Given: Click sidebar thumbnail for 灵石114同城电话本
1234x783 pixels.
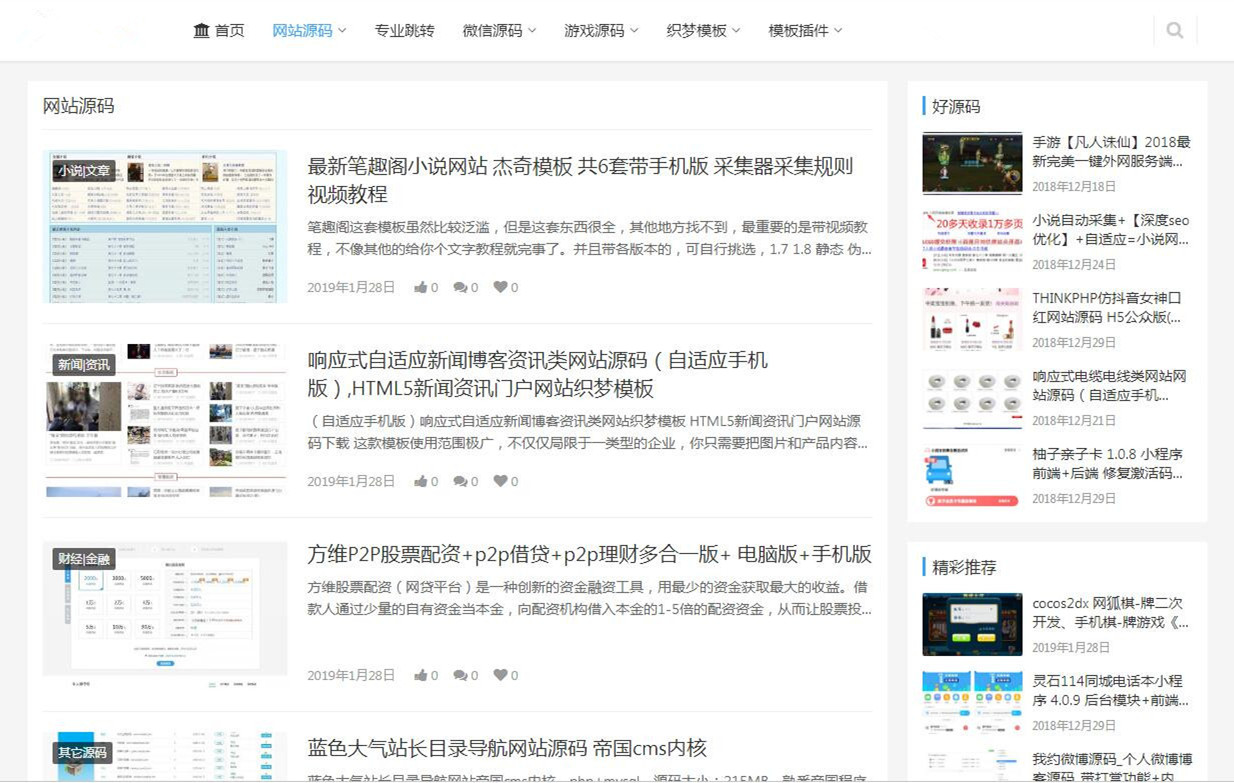Looking at the screenshot, I should pyautogui.click(x=972, y=701).
